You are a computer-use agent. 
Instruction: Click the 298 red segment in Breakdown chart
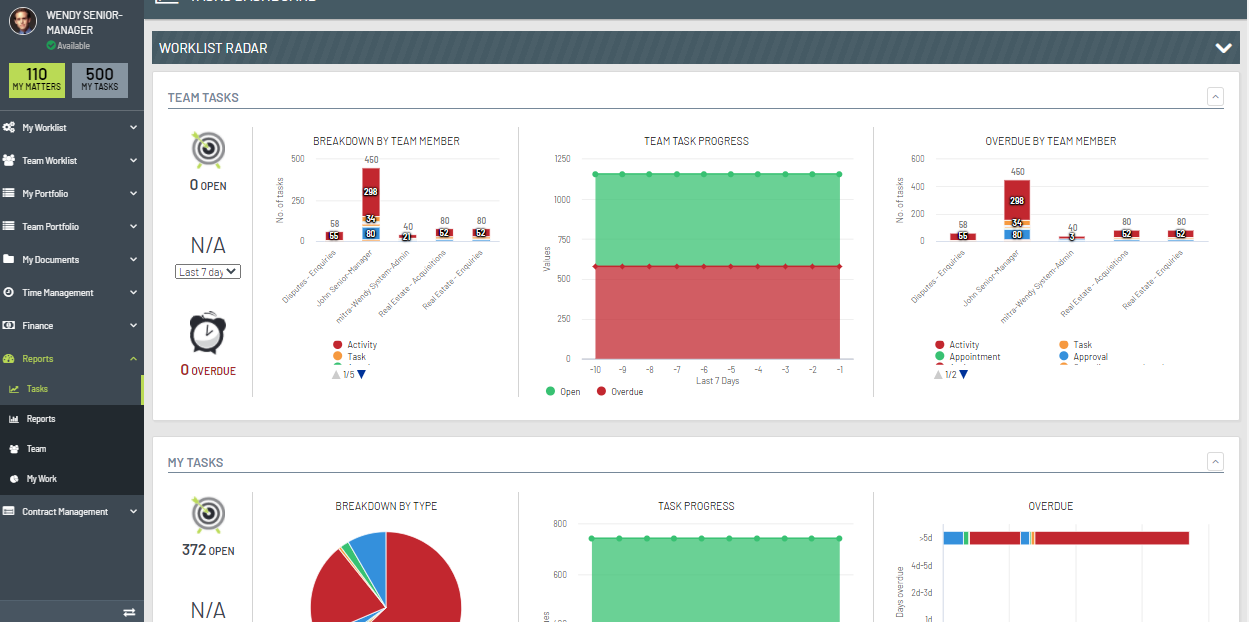[371, 192]
